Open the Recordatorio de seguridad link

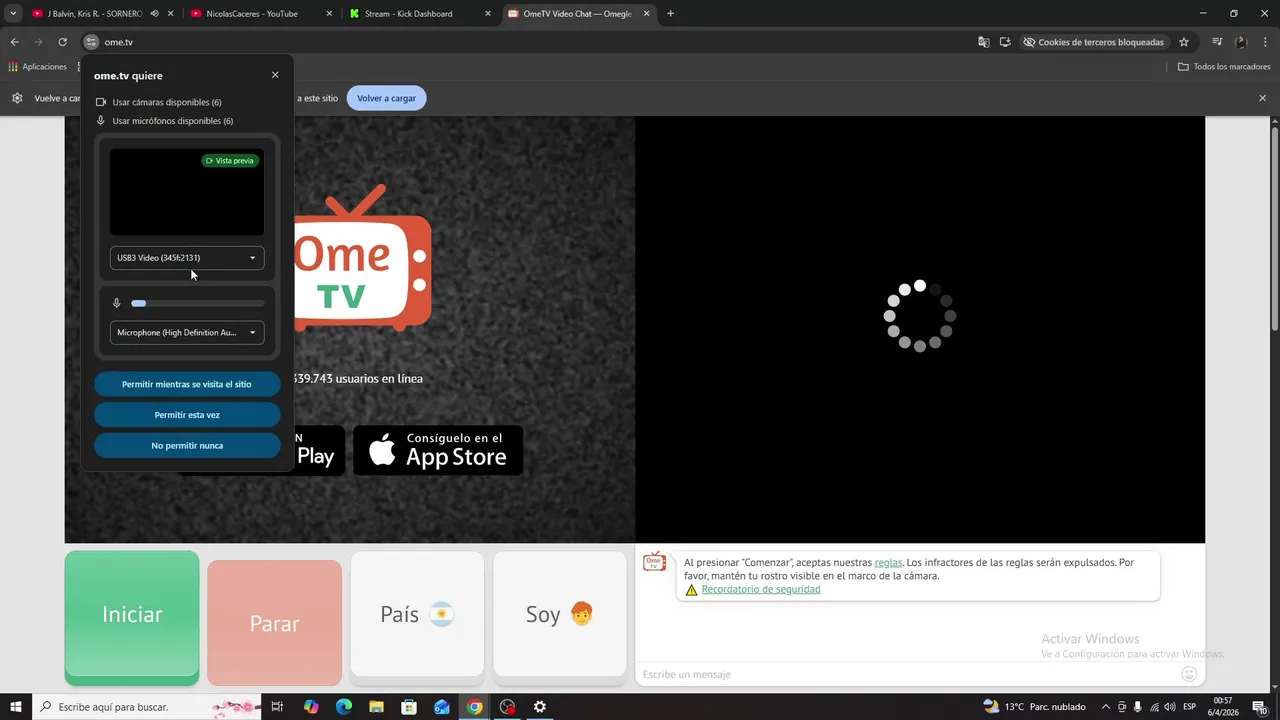(761, 590)
